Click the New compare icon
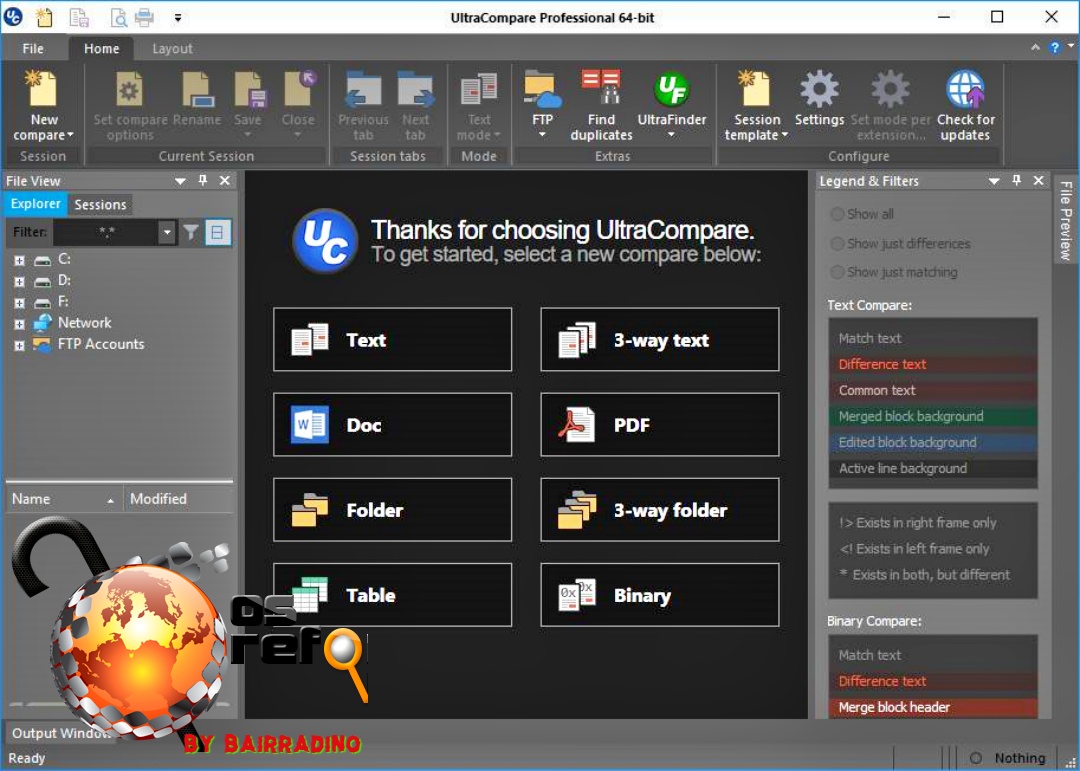 coord(43,90)
